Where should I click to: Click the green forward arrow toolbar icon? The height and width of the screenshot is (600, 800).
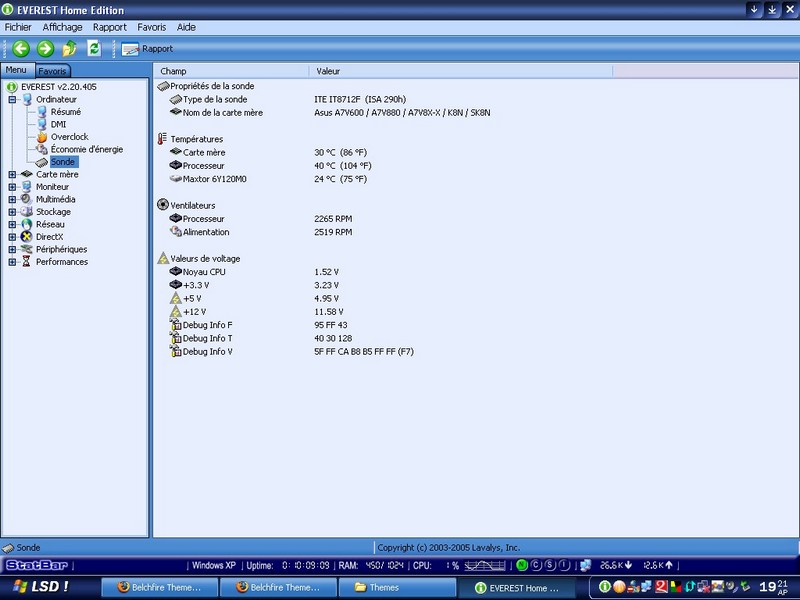45,48
